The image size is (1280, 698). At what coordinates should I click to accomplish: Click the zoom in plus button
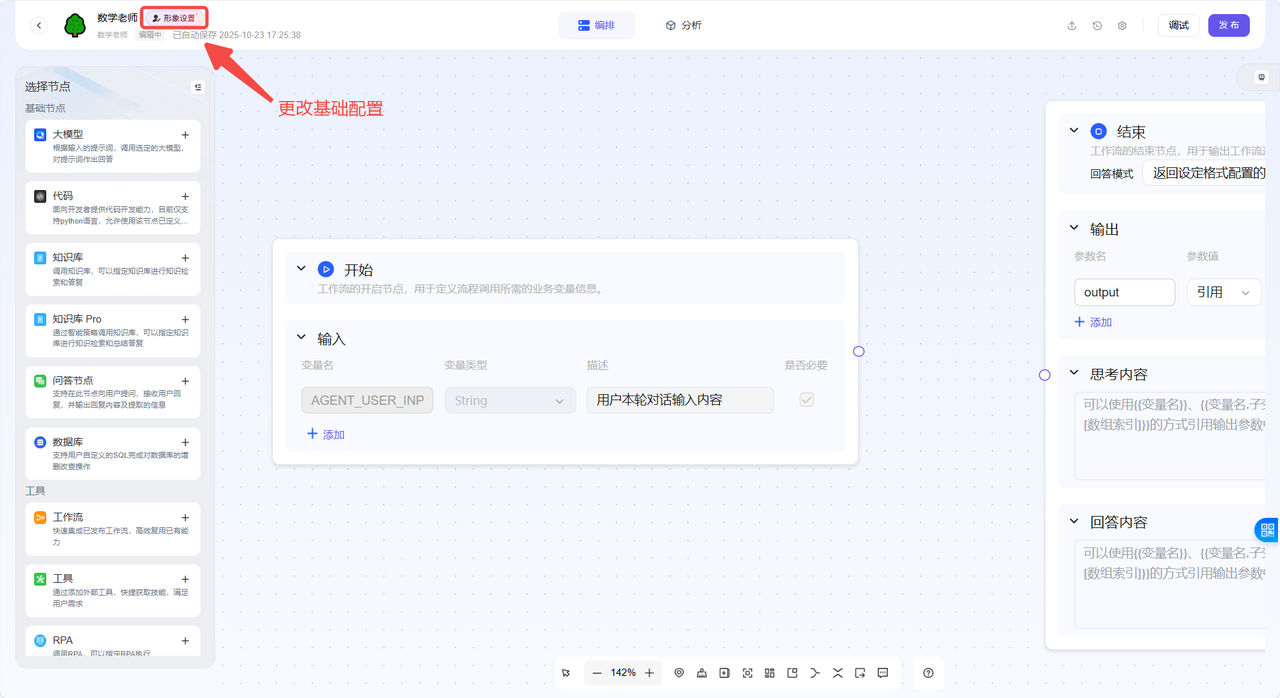tap(649, 673)
